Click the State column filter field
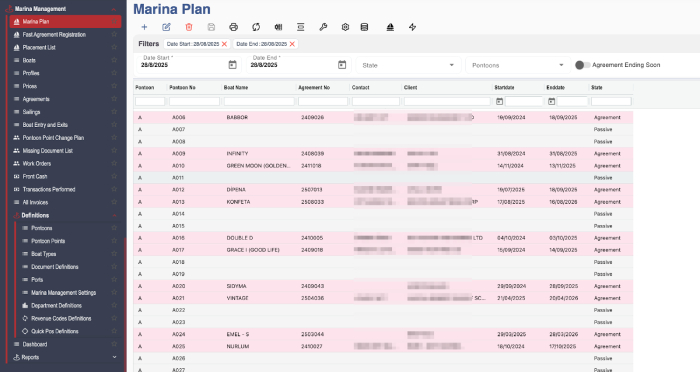 [x=611, y=101]
